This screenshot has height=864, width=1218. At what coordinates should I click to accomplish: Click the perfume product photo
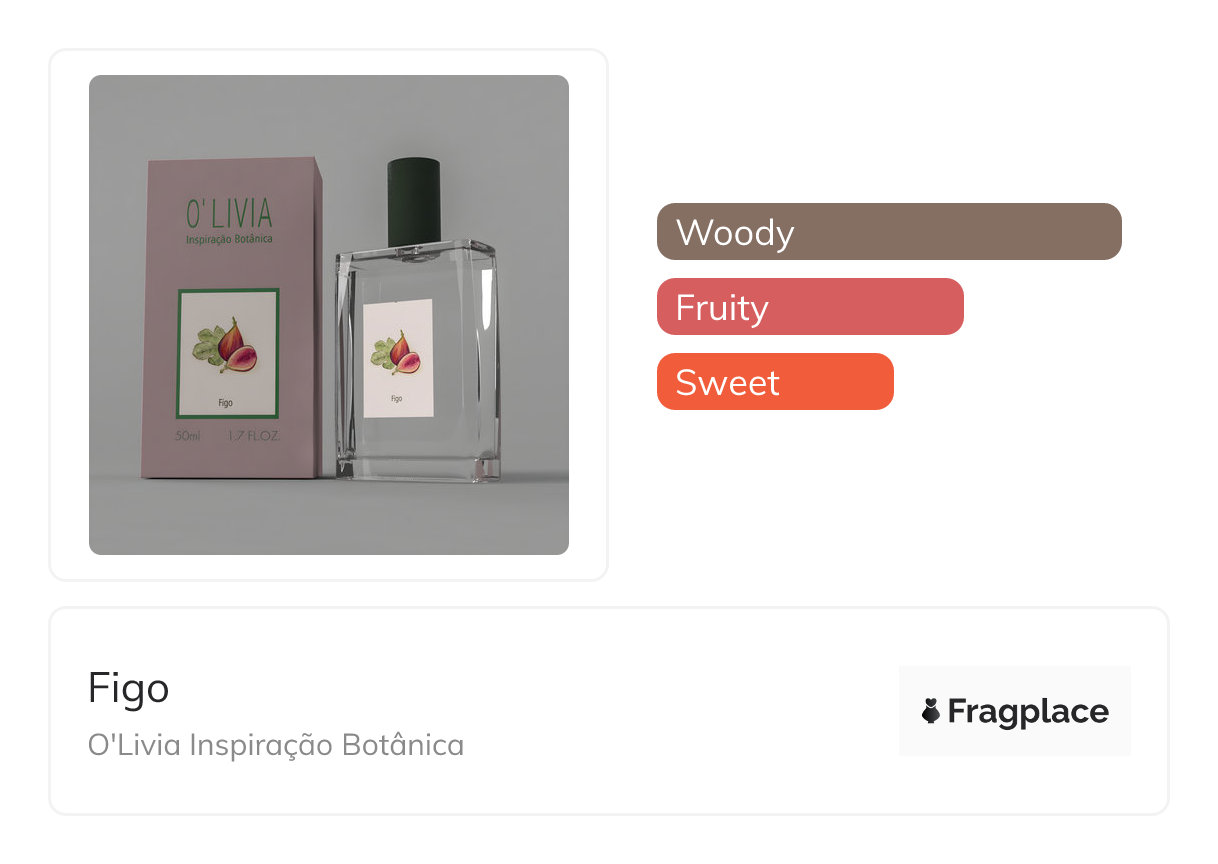[329, 314]
